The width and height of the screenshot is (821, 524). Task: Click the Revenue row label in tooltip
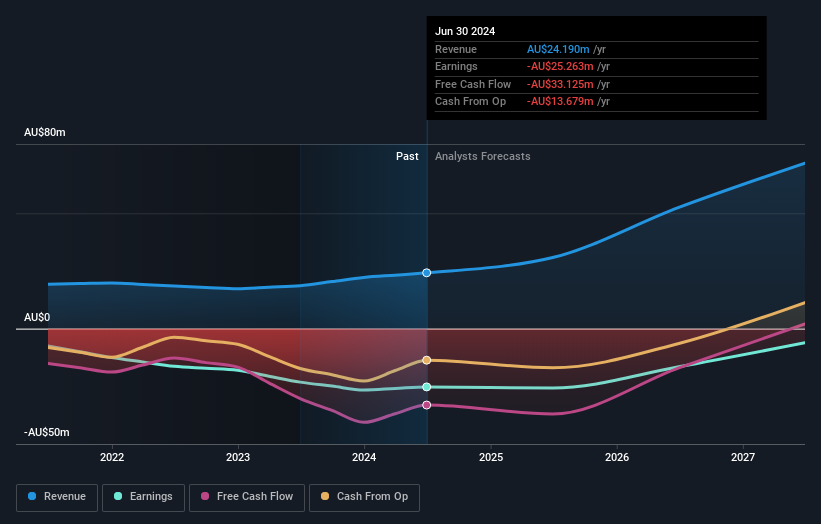[x=456, y=49]
